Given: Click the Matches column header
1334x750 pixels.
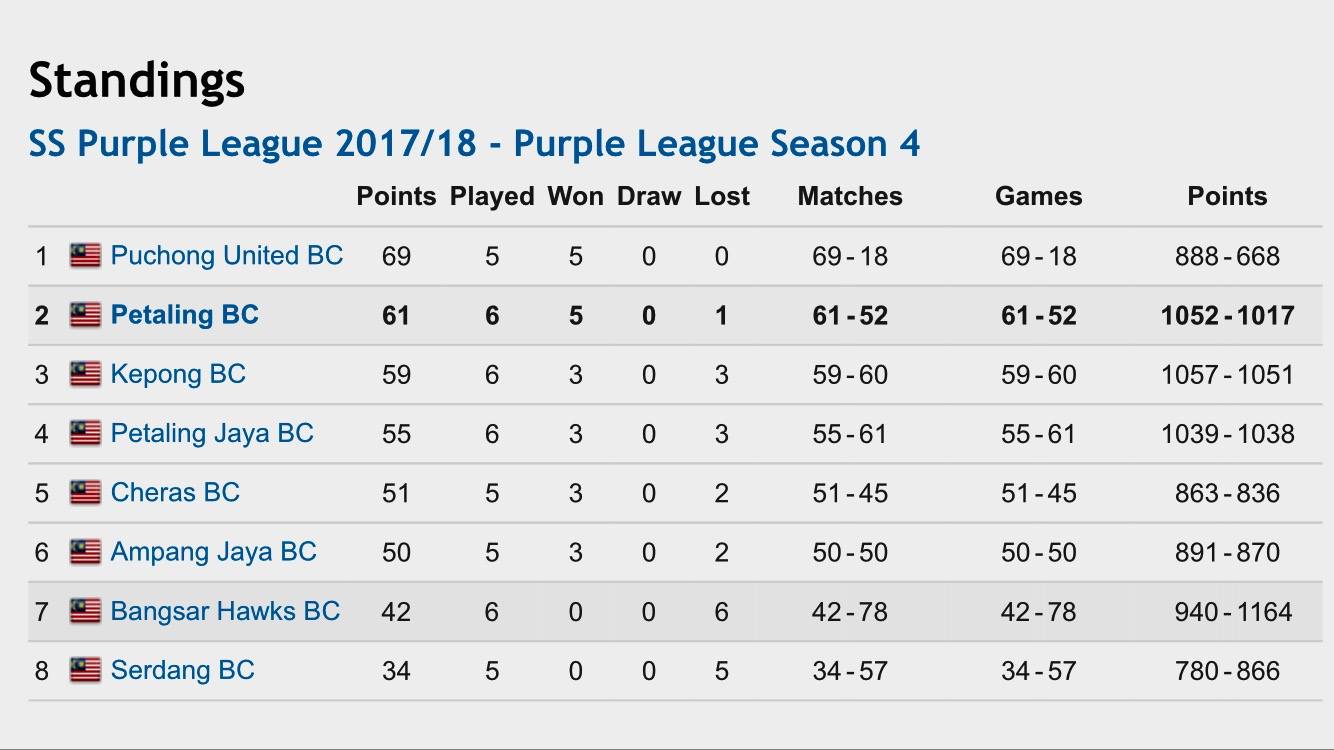Looking at the screenshot, I should pos(850,196).
